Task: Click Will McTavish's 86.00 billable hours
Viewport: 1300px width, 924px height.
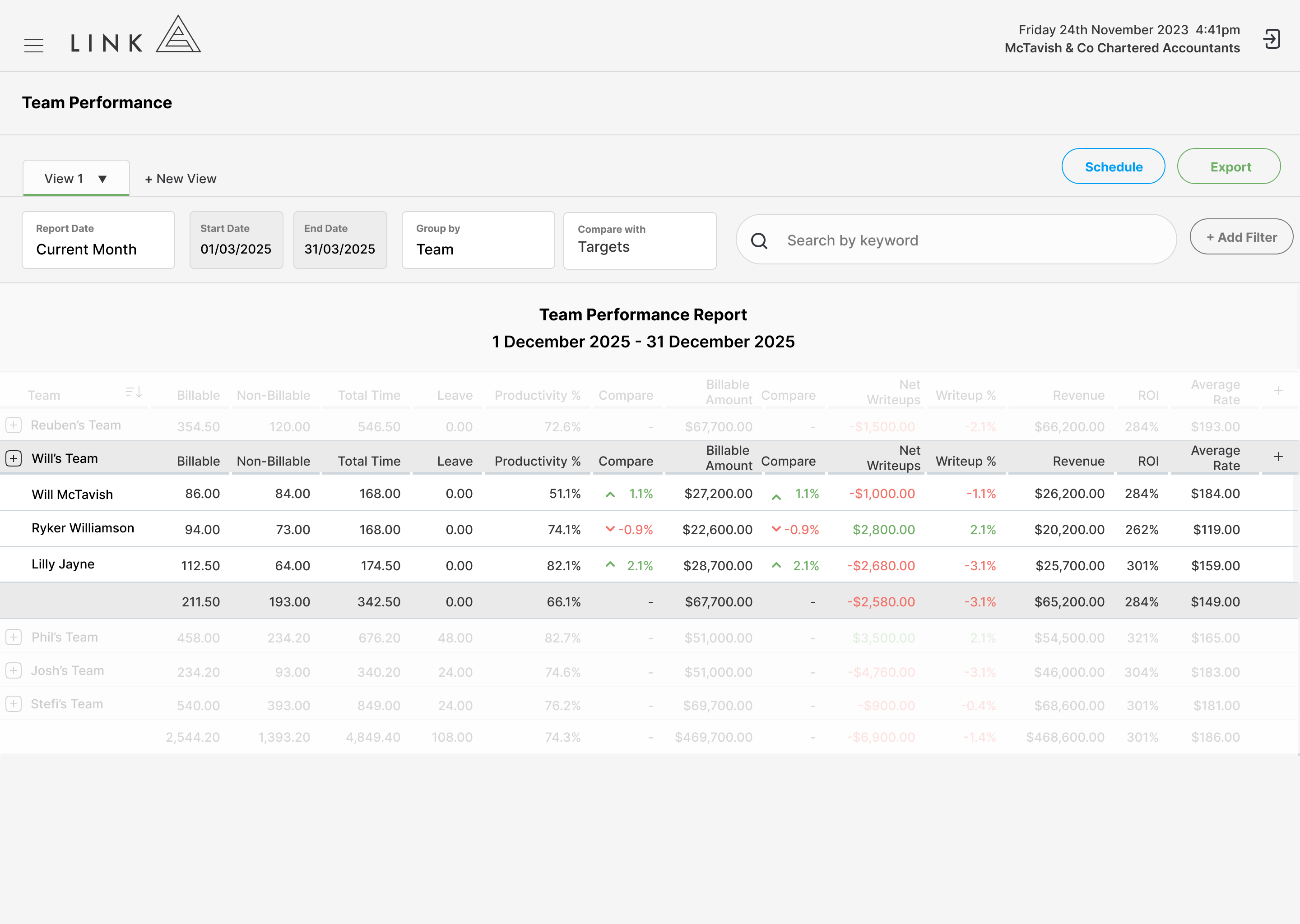Action: tap(202, 494)
